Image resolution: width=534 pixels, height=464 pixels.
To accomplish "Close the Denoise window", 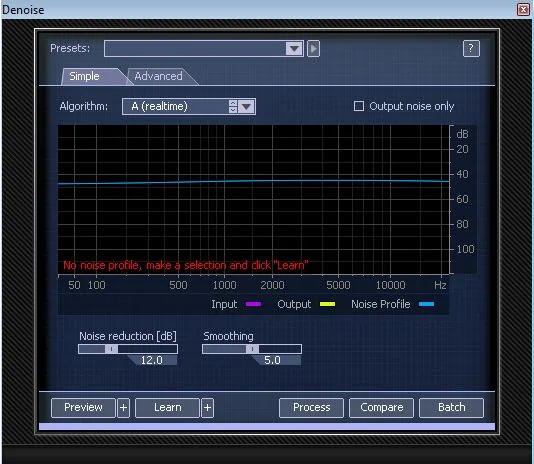I will coord(523,9).
